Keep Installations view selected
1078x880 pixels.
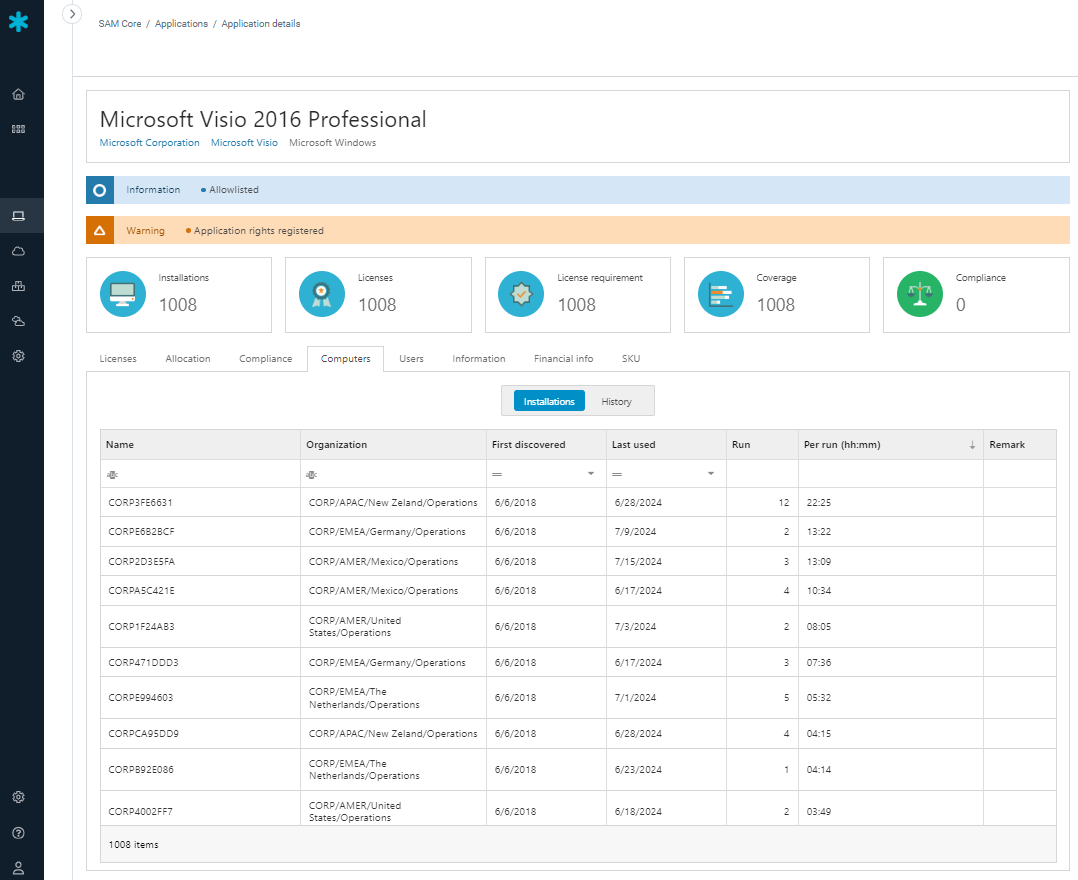point(548,400)
